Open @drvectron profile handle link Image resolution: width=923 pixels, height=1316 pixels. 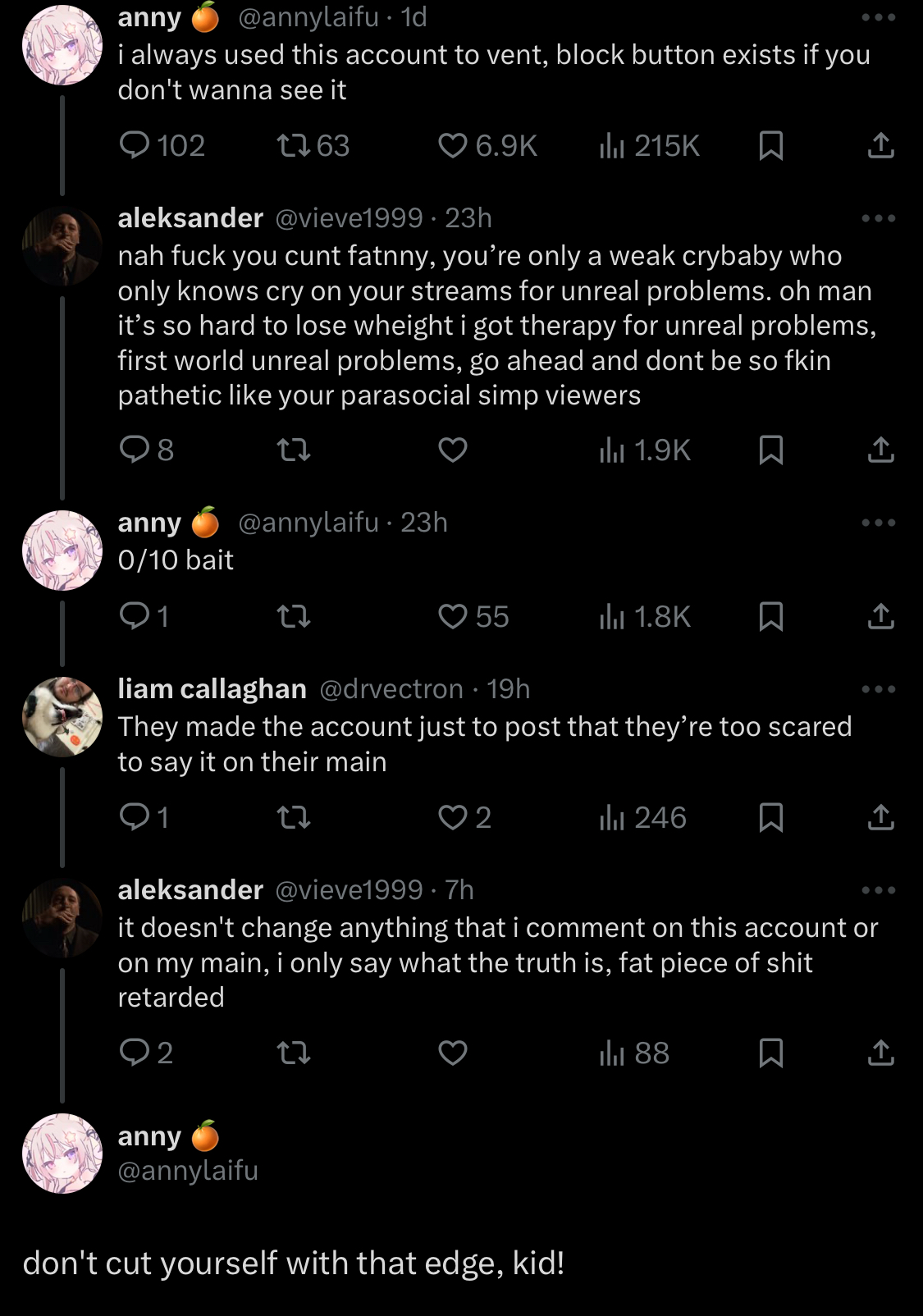click(391, 689)
